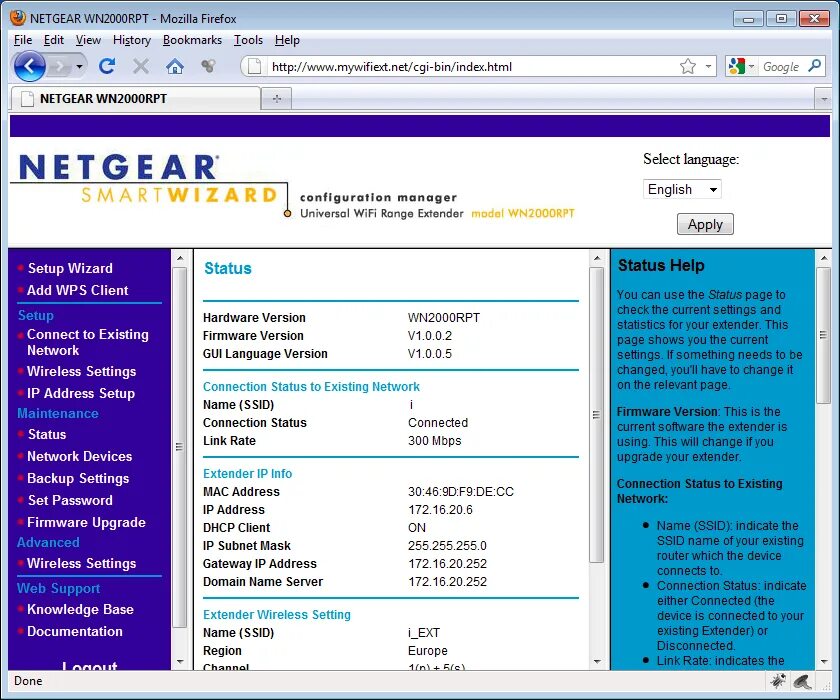The height and width of the screenshot is (700, 840).
Task: Click the Region value Europe
Action: click(428, 651)
